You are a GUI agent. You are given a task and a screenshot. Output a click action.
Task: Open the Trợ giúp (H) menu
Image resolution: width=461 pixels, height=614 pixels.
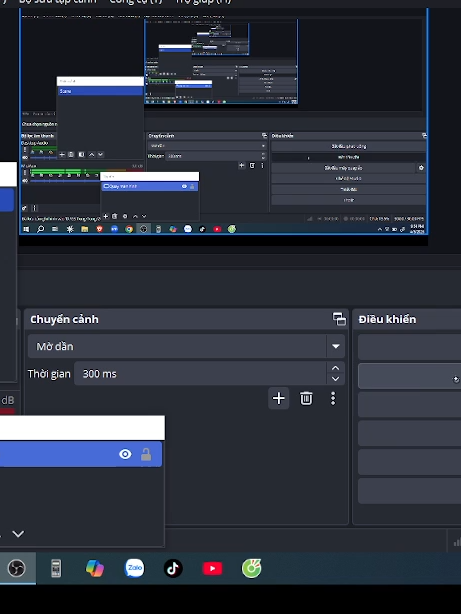point(203,1)
